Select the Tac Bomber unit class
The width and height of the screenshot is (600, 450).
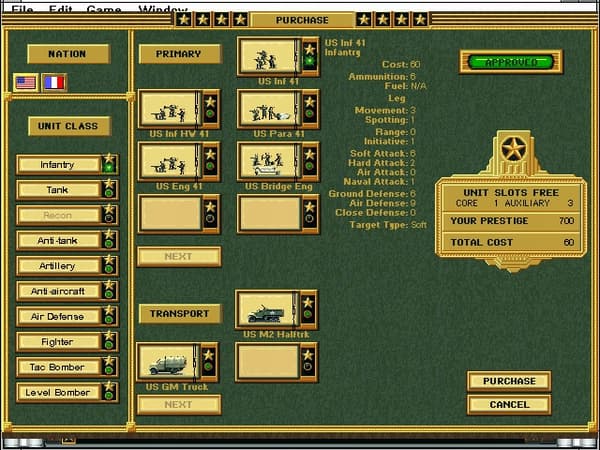(58, 367)
